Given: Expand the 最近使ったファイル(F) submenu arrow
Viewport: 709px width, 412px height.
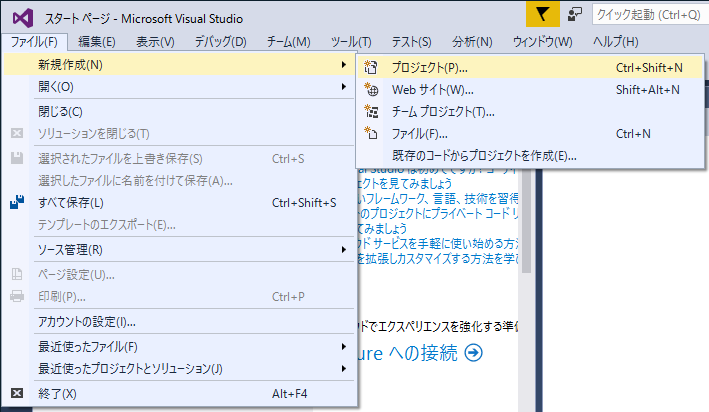Looking at the screenshot, I should [x=344, y=346].
